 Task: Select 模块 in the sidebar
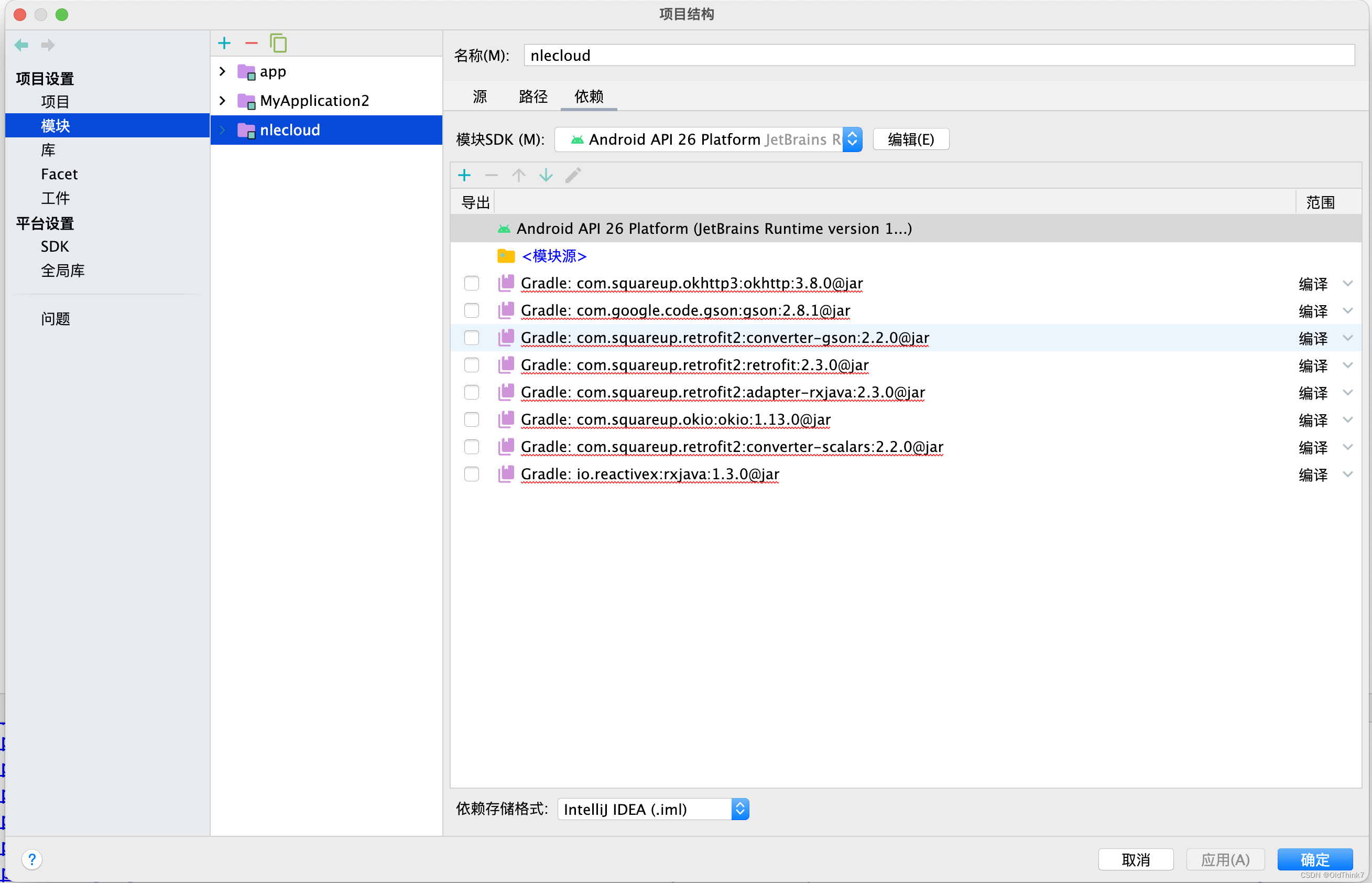[107, 125]
